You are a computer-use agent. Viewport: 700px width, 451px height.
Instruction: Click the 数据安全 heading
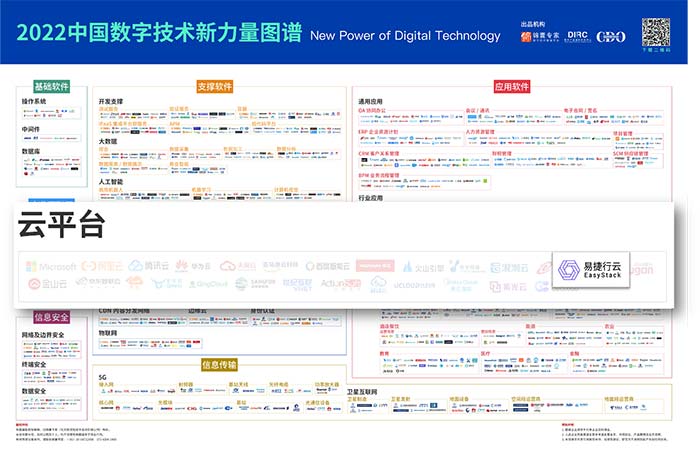point(34,391)
